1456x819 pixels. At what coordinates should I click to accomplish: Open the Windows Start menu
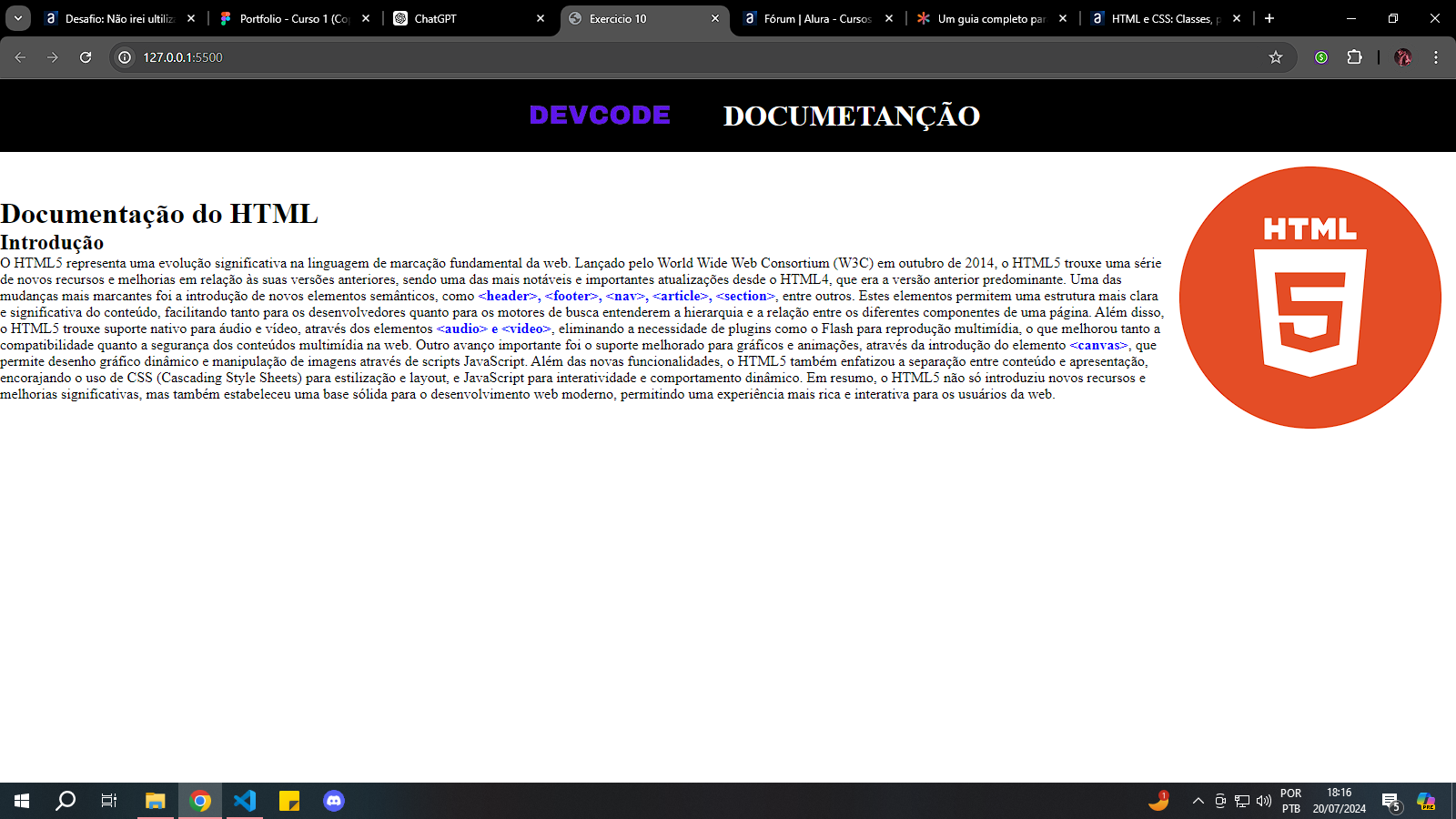click(x=22, y=801)
